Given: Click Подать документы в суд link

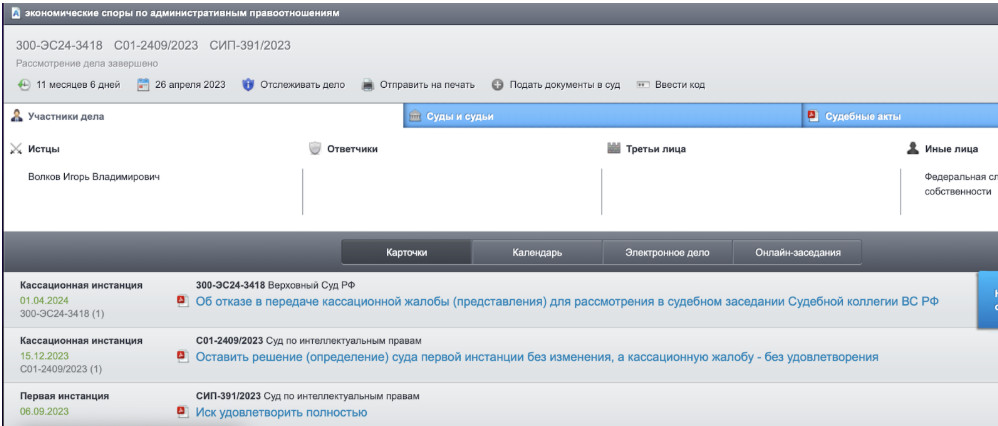Looking at the screenshot, I should pos(565,85).
